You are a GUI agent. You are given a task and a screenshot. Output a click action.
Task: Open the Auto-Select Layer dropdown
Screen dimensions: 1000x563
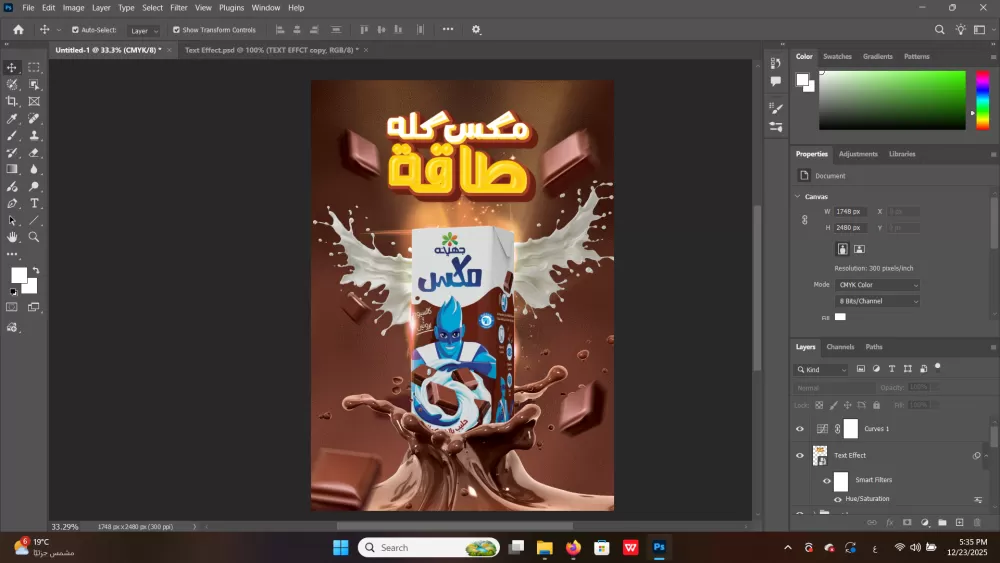143,31
